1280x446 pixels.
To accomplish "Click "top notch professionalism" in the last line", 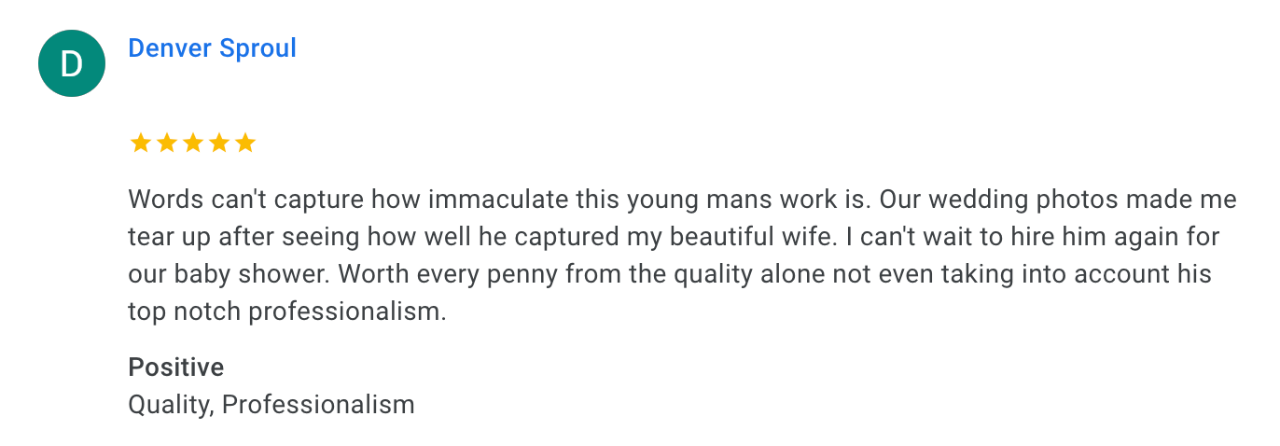I will (286, 311).
